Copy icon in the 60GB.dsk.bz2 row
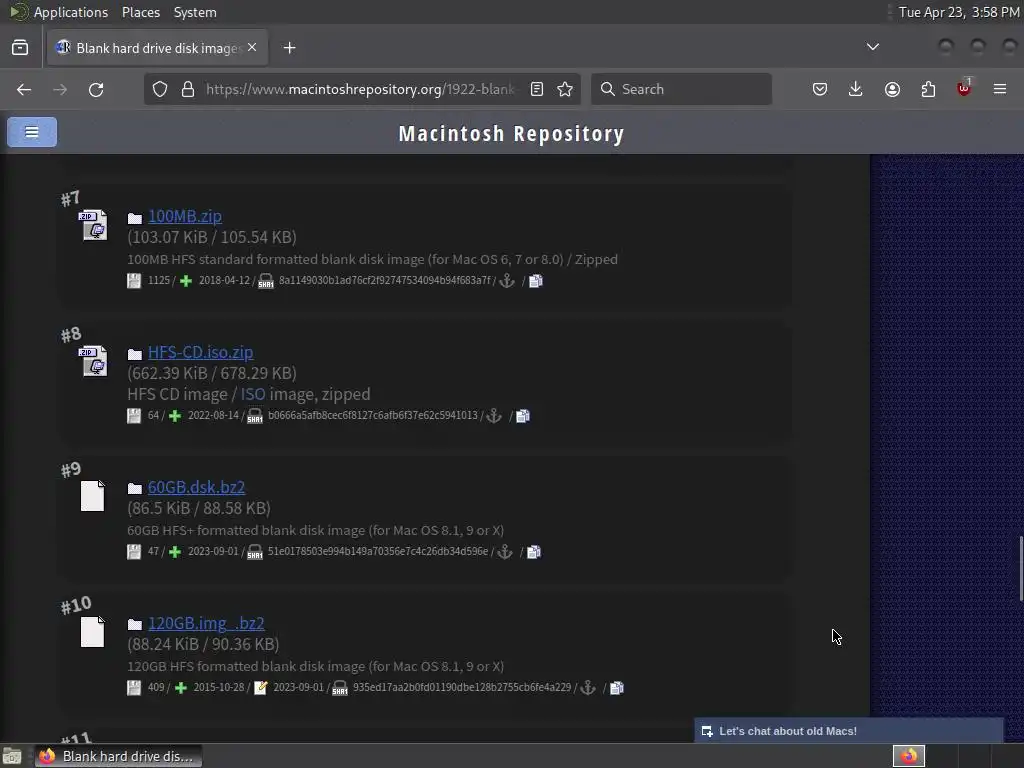 coord(534,552)
